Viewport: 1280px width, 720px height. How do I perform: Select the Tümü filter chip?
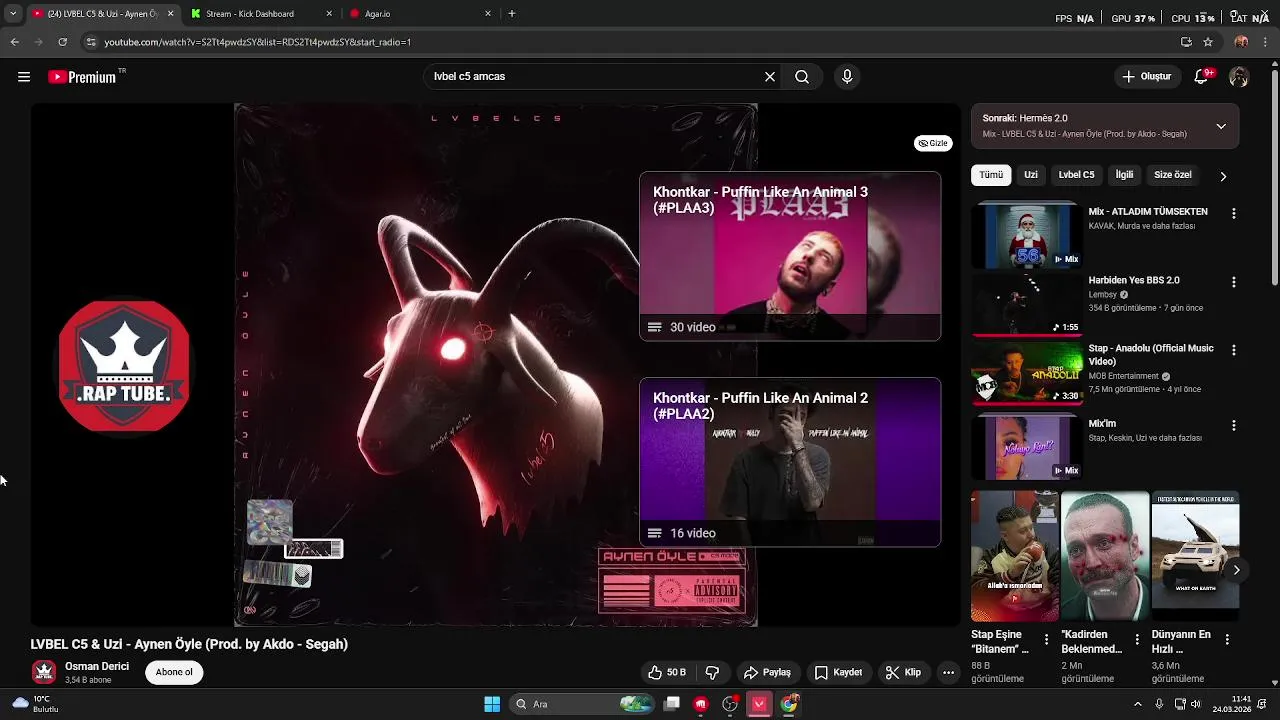(991, 175)
